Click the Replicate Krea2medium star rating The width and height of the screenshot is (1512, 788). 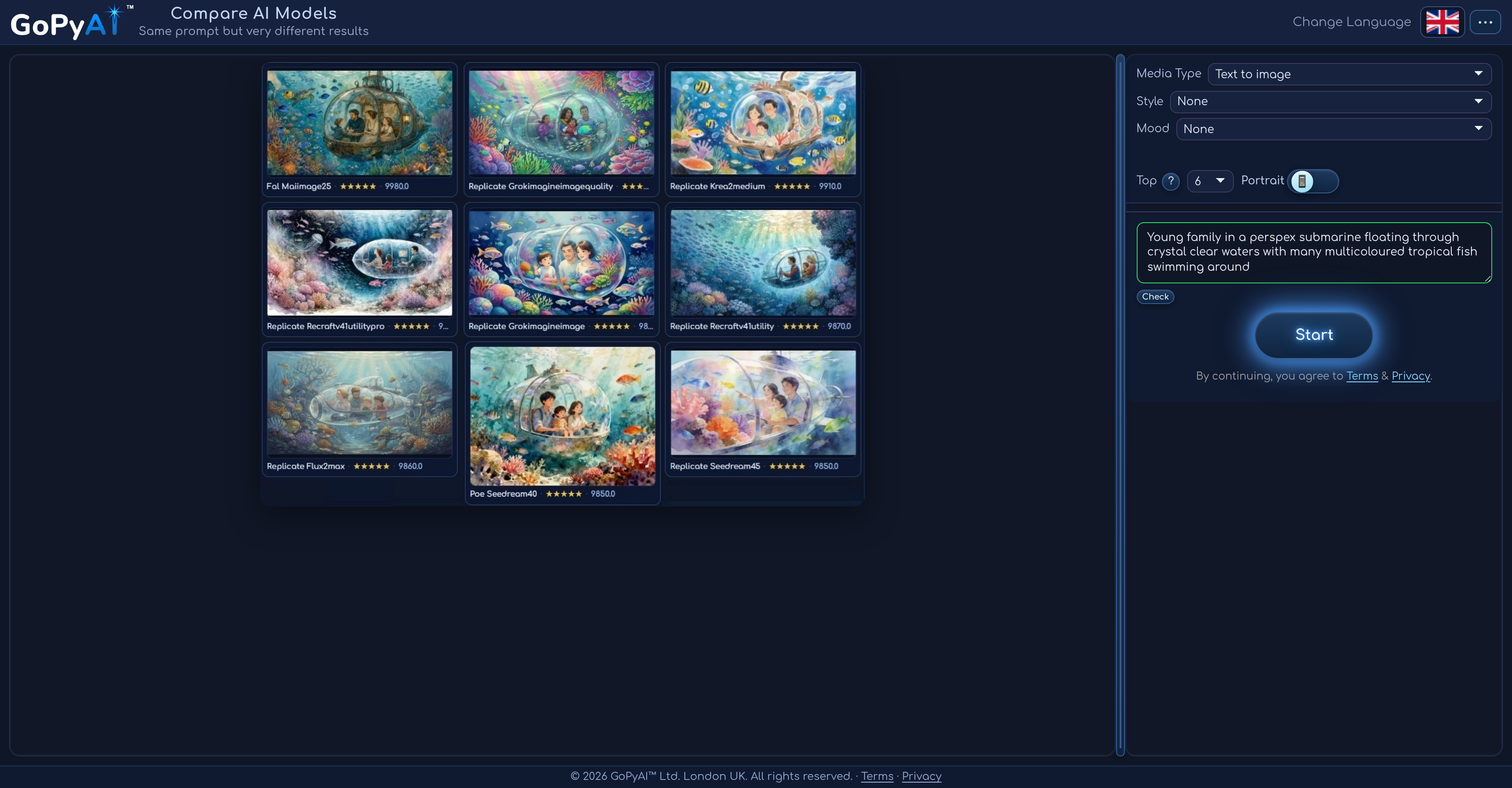click(x=792, y=187)
